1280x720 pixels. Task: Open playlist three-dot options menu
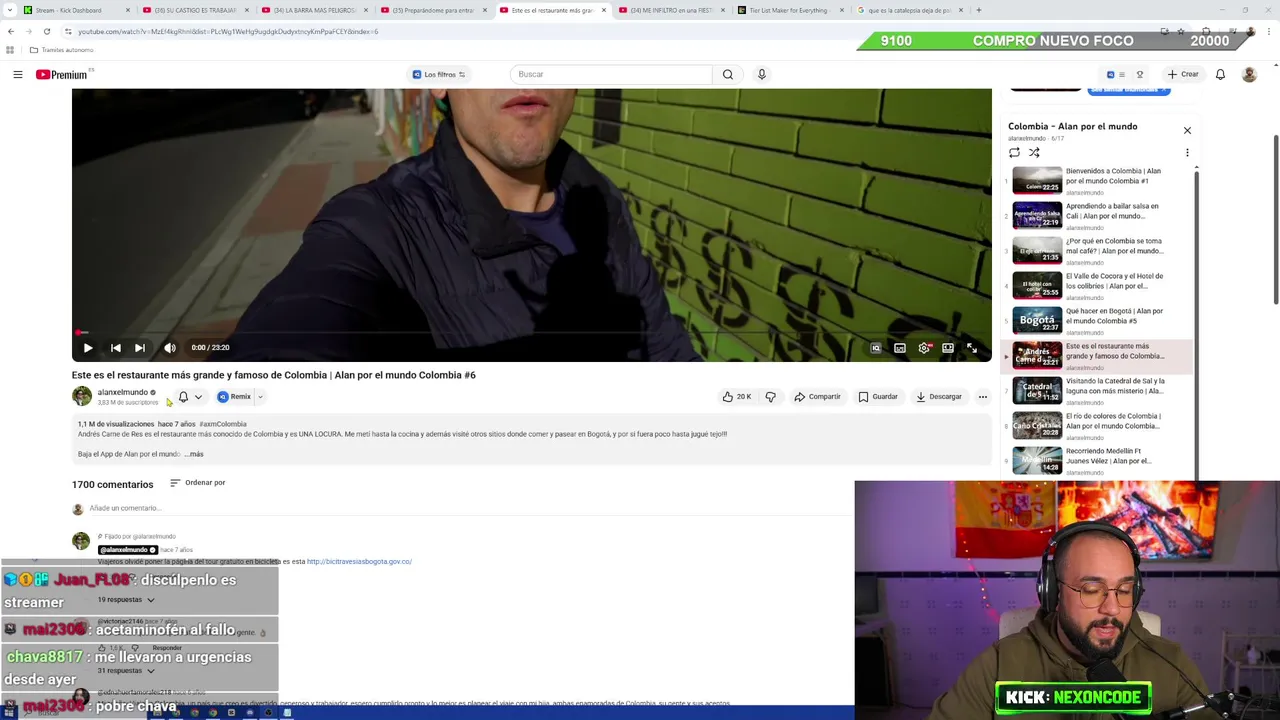click(1187, 153)
